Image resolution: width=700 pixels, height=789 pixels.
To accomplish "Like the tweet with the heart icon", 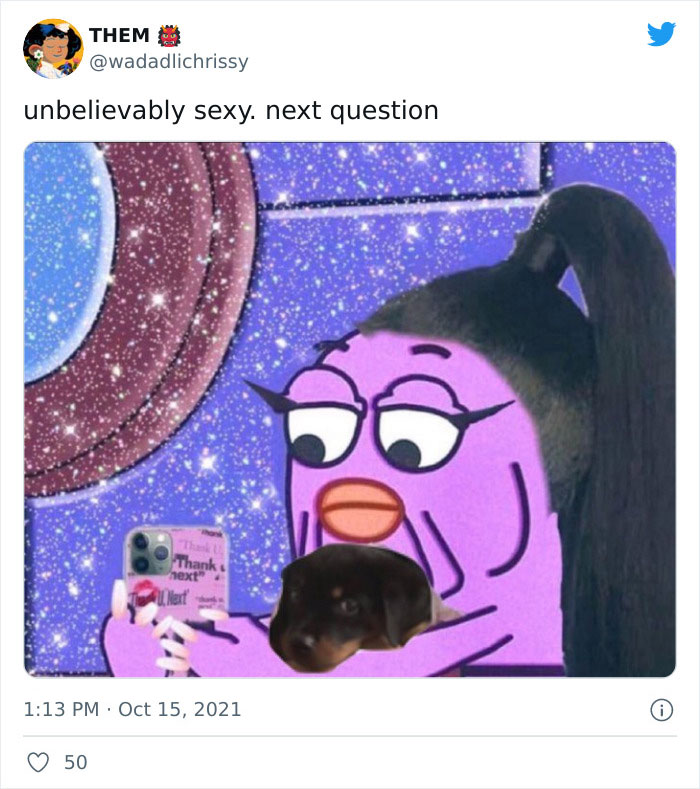I will [x=38, y=762].
